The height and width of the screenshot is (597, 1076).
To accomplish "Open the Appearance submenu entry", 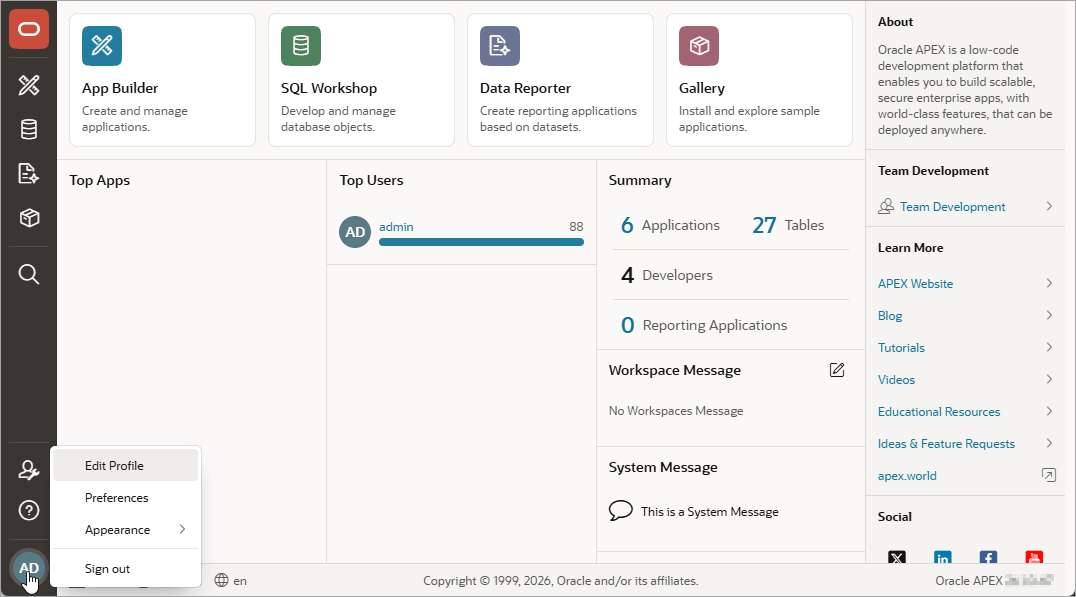I will (126, 530).
